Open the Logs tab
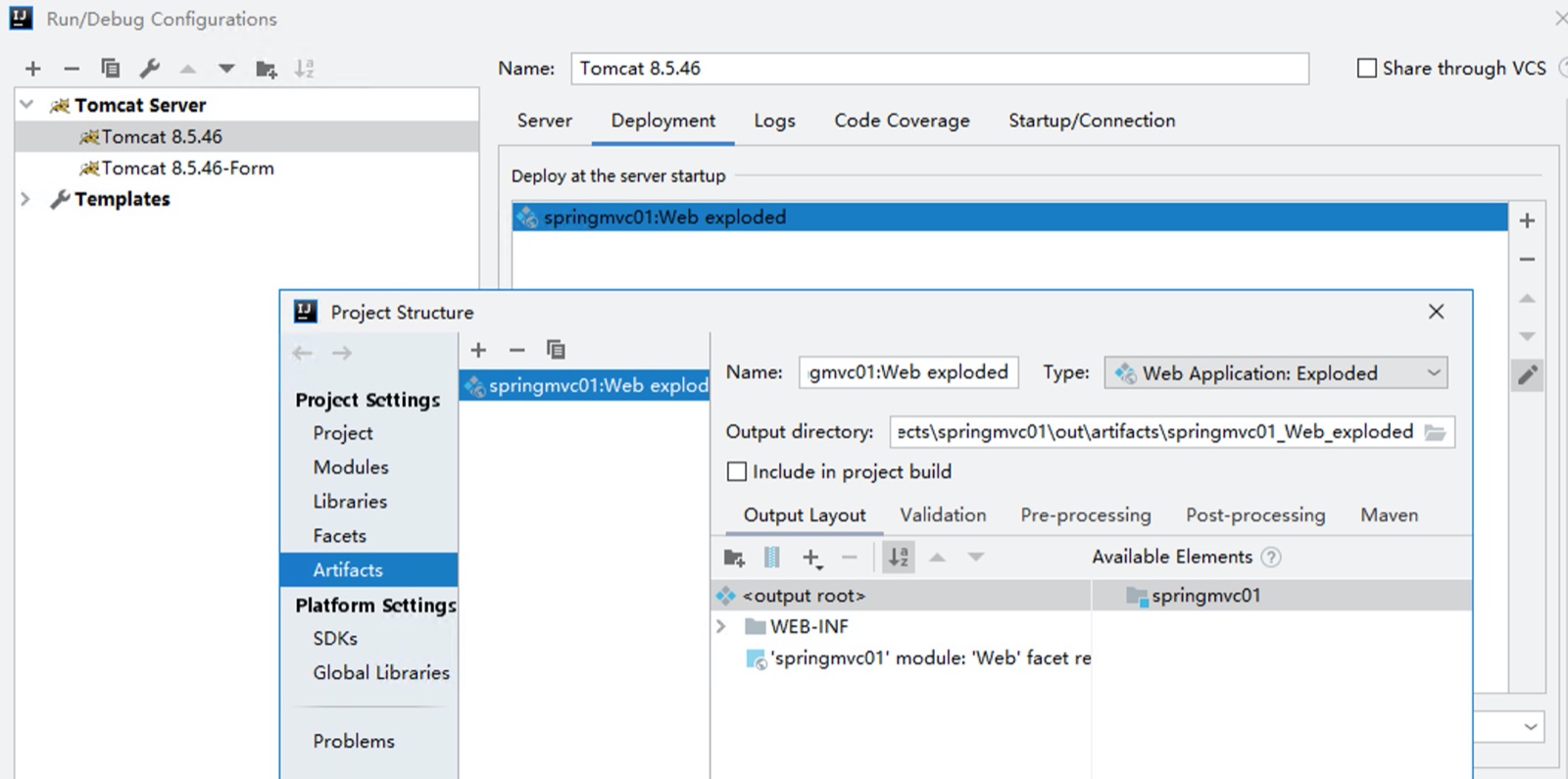 (774, 121)
